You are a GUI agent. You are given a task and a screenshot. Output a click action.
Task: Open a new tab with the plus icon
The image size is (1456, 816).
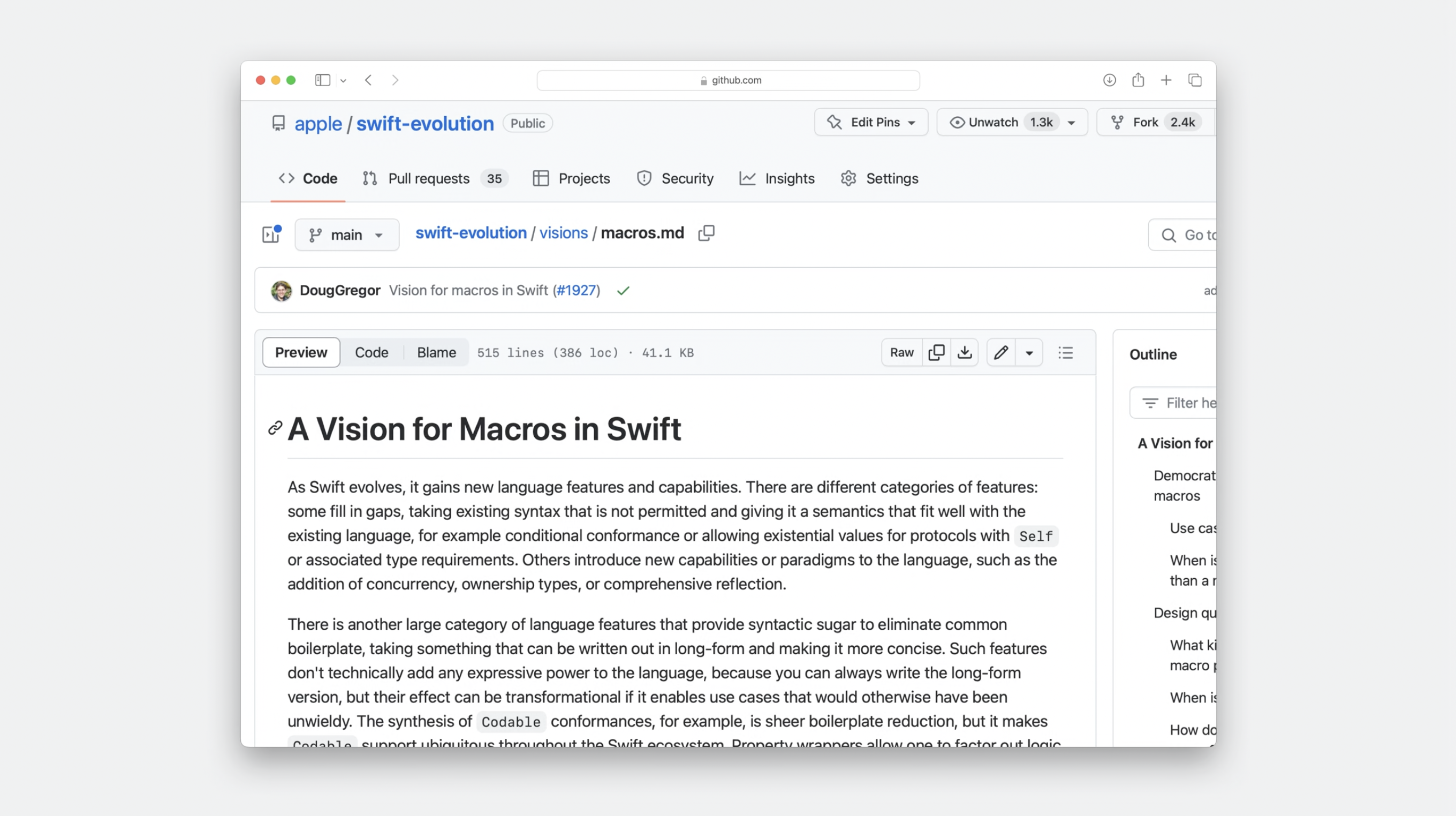click(x=1166, y=80)
